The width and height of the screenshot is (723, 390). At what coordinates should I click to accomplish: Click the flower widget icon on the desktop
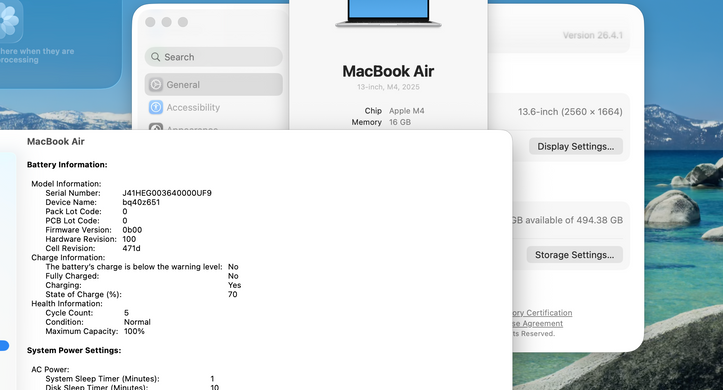coord(9,20)
